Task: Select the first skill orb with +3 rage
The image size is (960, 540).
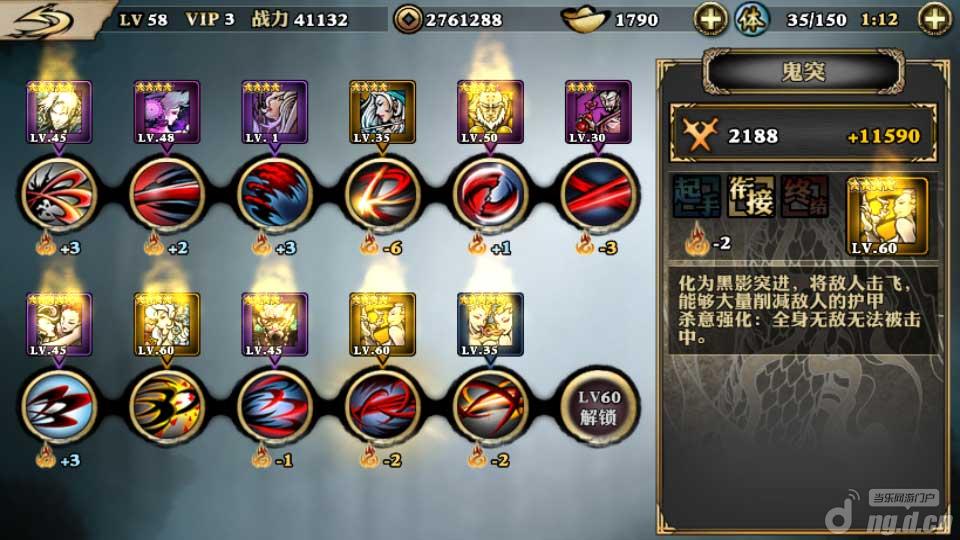Action: (59, 194)
